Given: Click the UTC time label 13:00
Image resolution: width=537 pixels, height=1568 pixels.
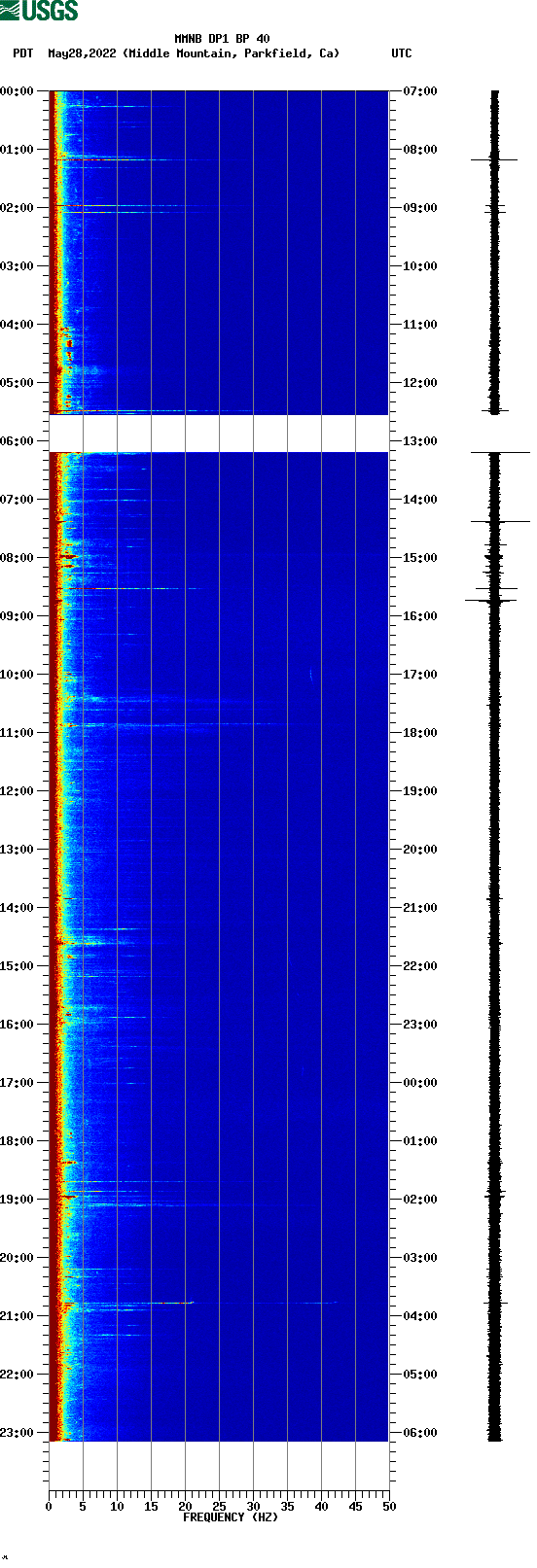Looking at the screenshot, I should click(x=420, y=441).
